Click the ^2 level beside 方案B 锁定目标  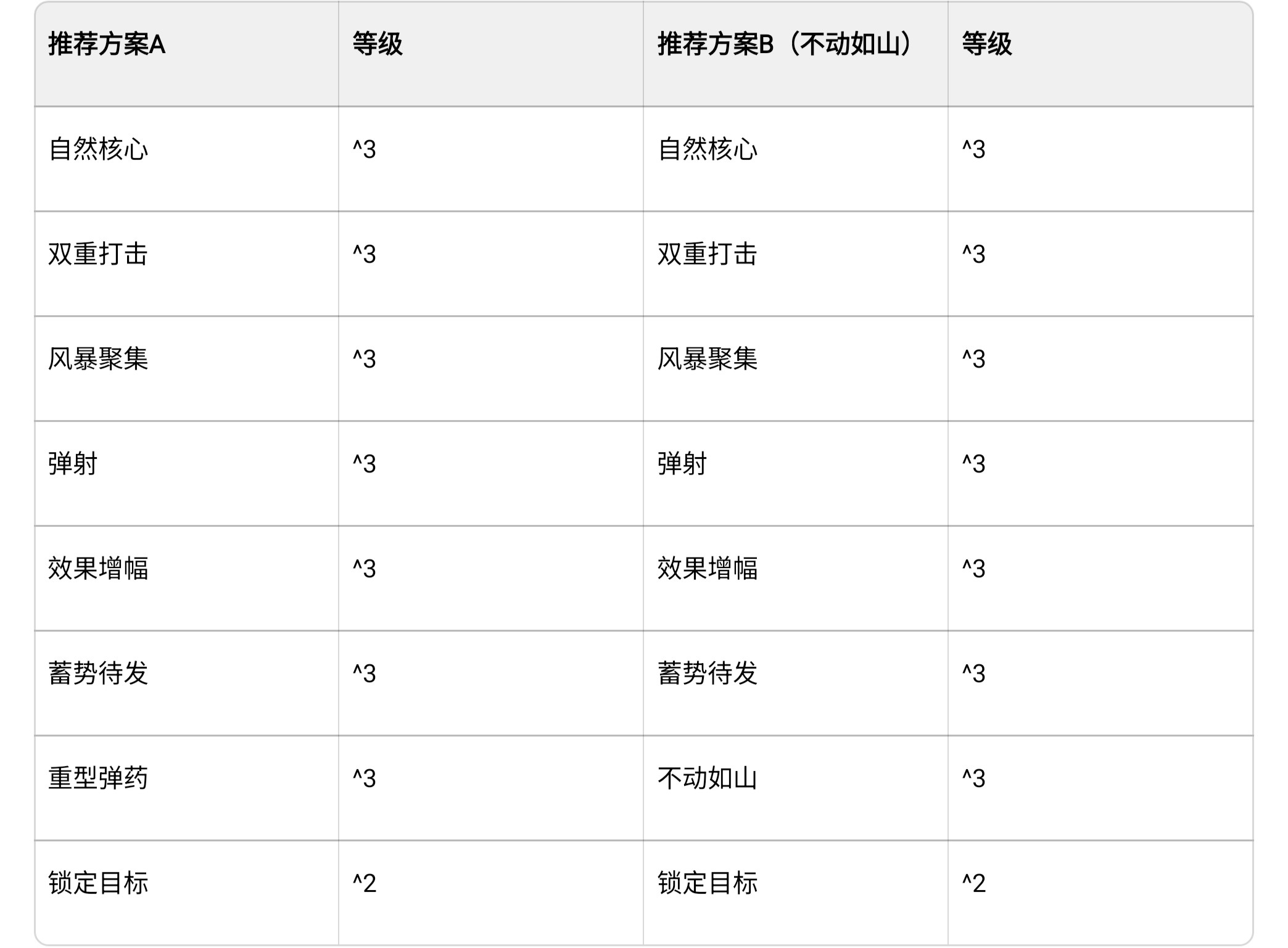click(x=974, y=883)
